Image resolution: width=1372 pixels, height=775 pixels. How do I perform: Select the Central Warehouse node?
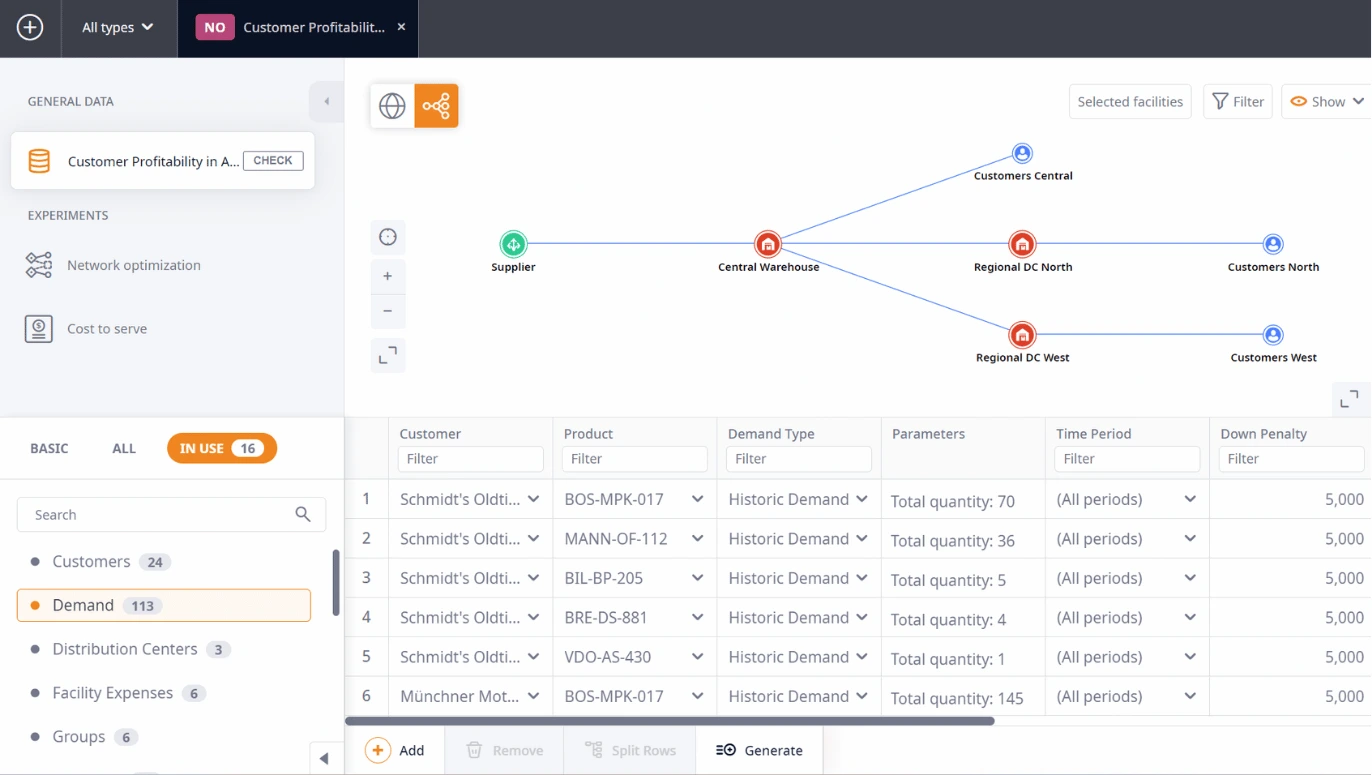tap(768, 243)
